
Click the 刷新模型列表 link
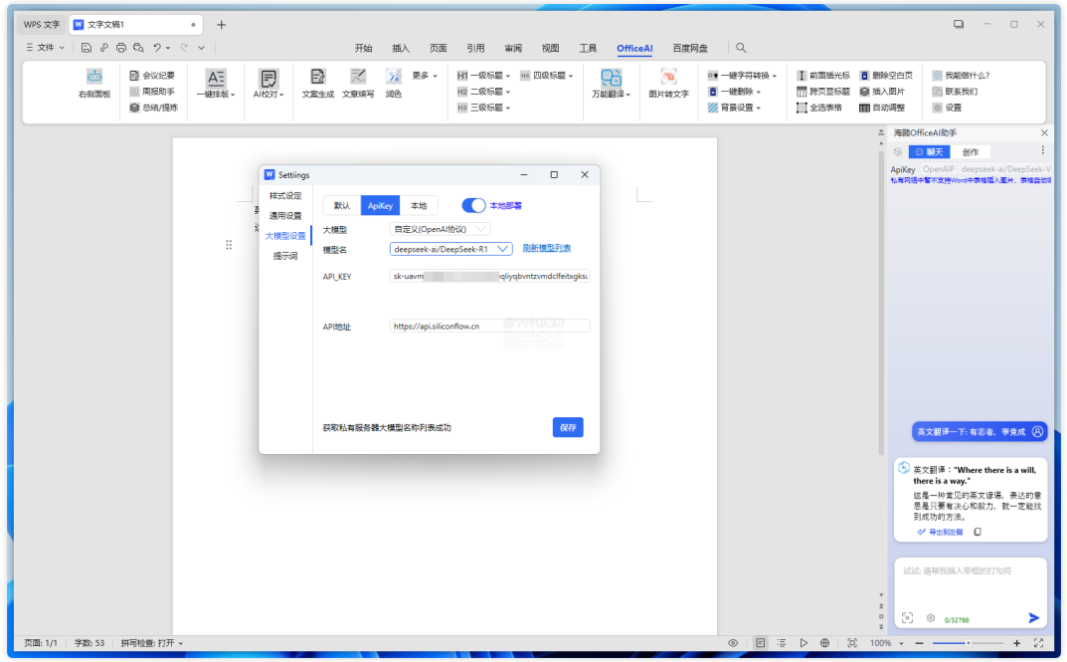click(546, 249)
